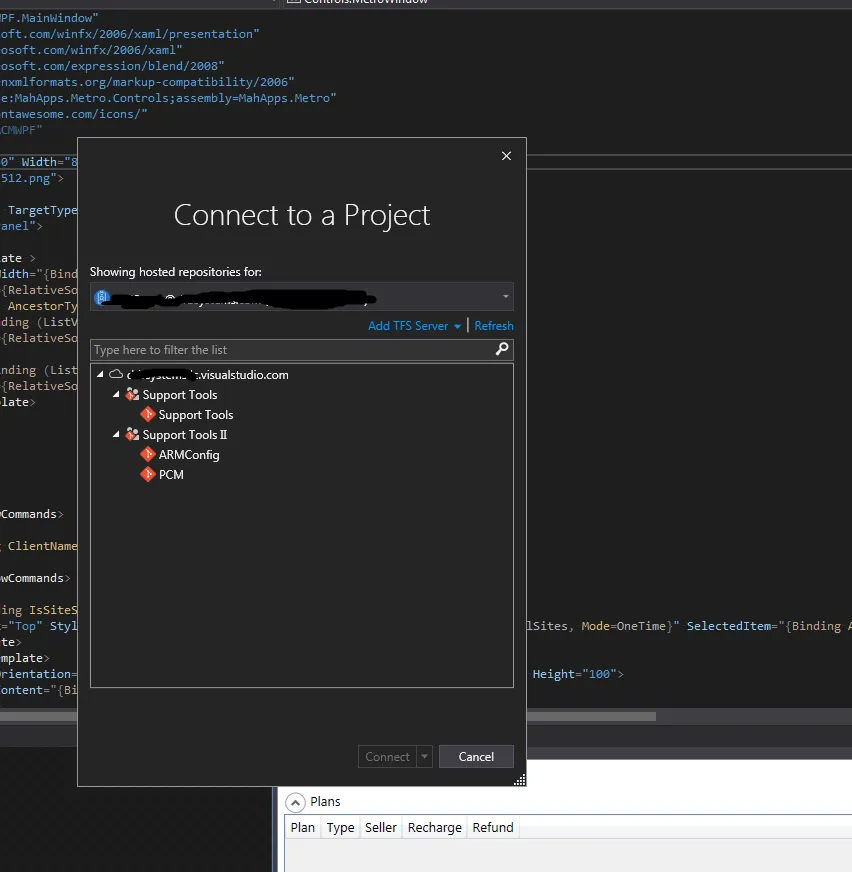
Task: Click the Cancel button
Action: [476, 757]
